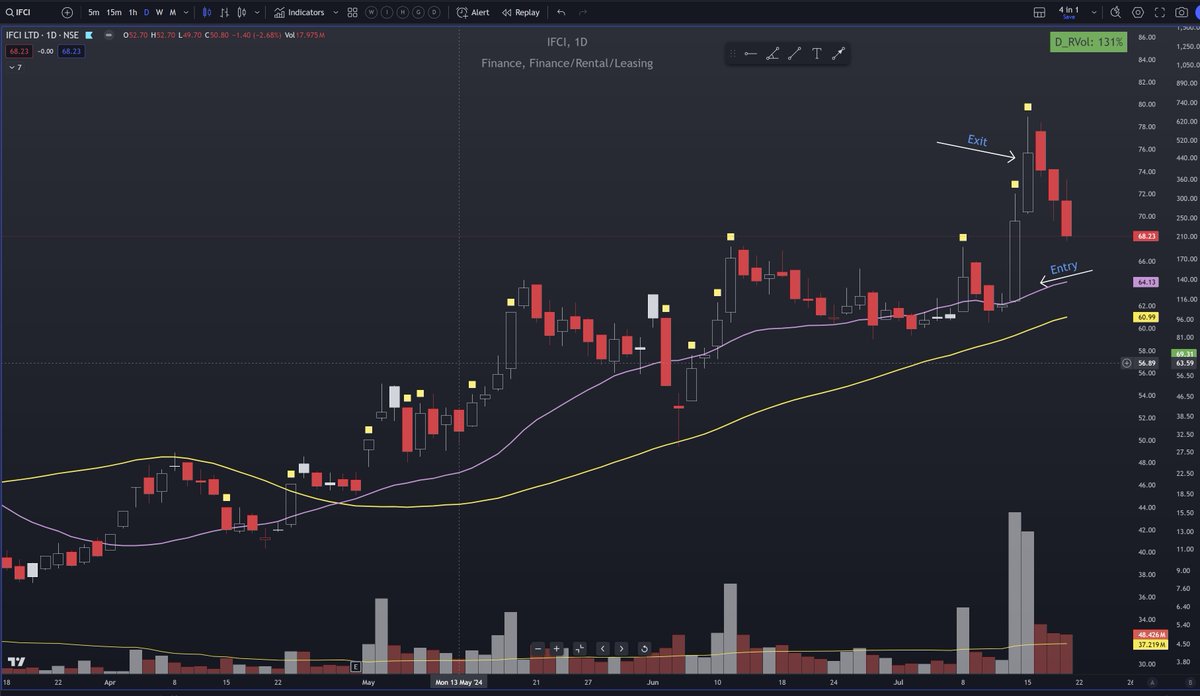This screenshot has height=696, width=1200.
Task: Start bar Replay mode
Action: pos(521,12)
